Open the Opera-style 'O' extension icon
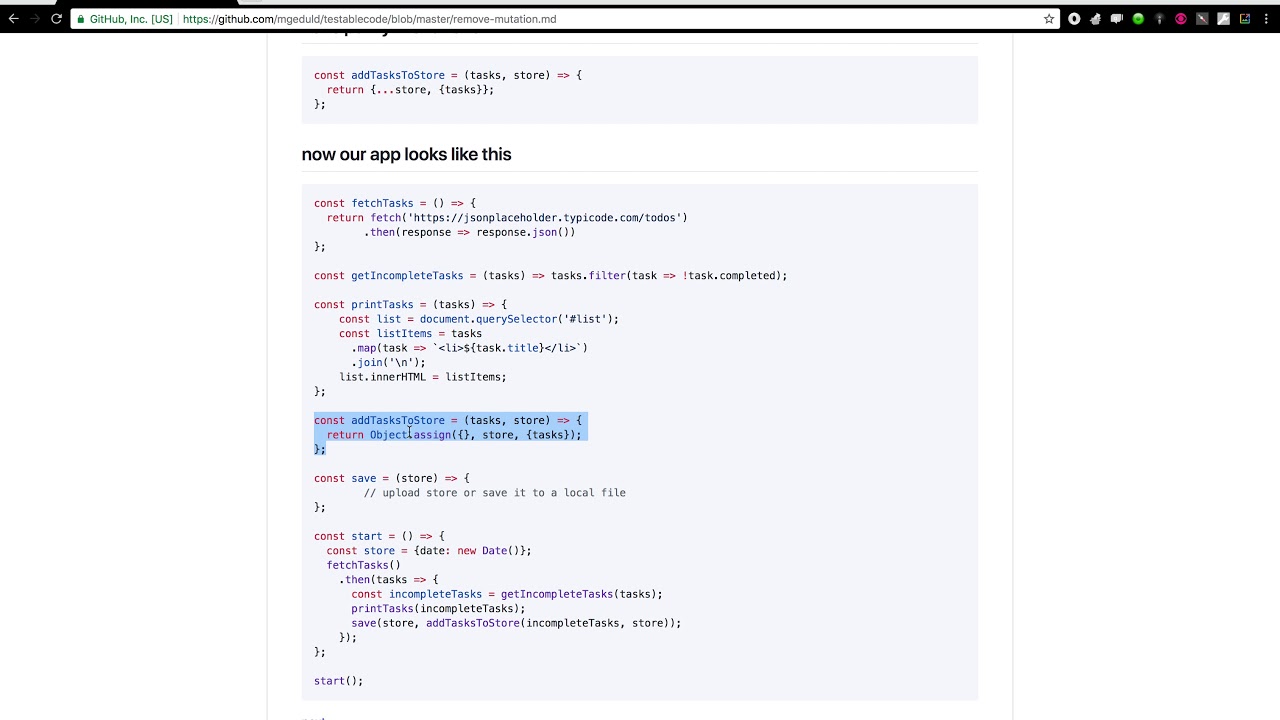Viewport: 1280px width, 720px height. click(1074, 19)
